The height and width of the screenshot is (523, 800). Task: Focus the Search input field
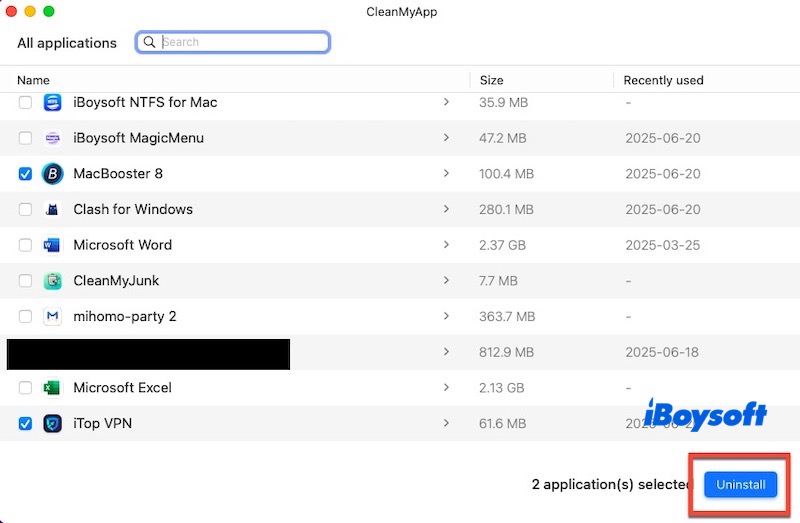tap(242, 42)
